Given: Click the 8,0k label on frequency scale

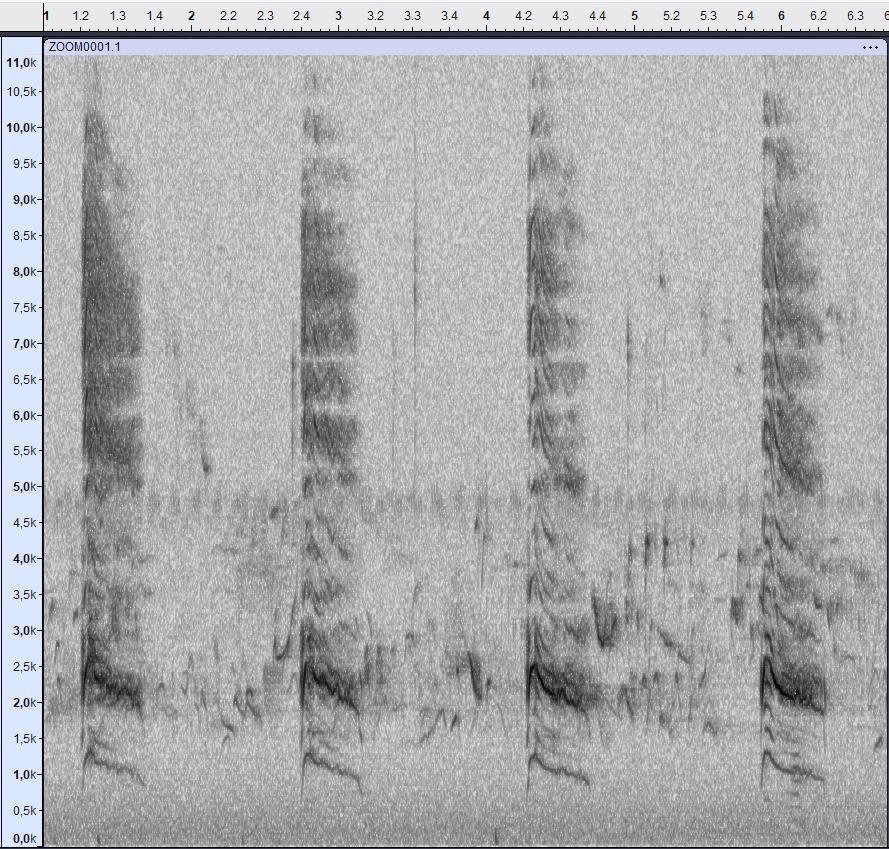Looking at the screenshot, I should pyautogui.click(x=25, y=272).
